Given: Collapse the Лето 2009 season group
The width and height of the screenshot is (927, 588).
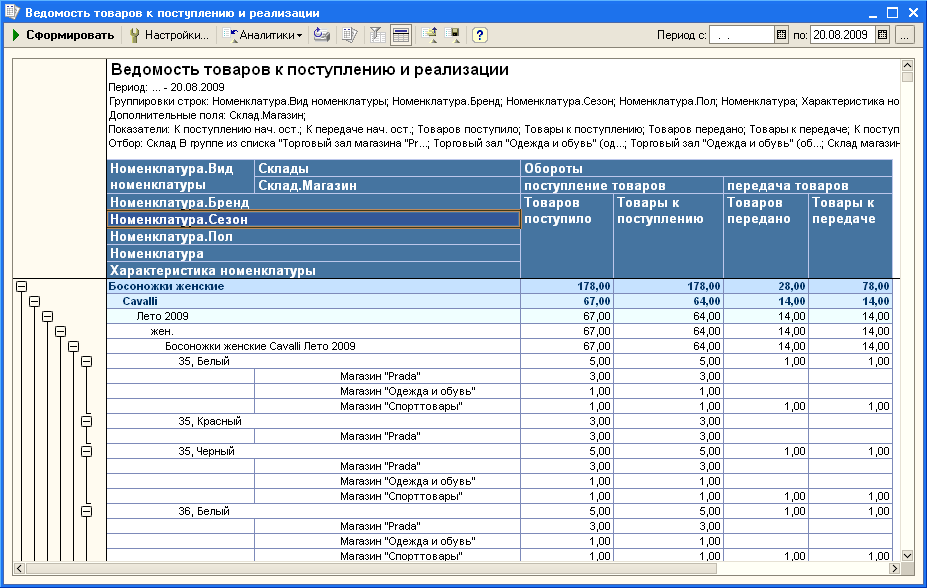Looking at the screenshot, I should point(47,316).
